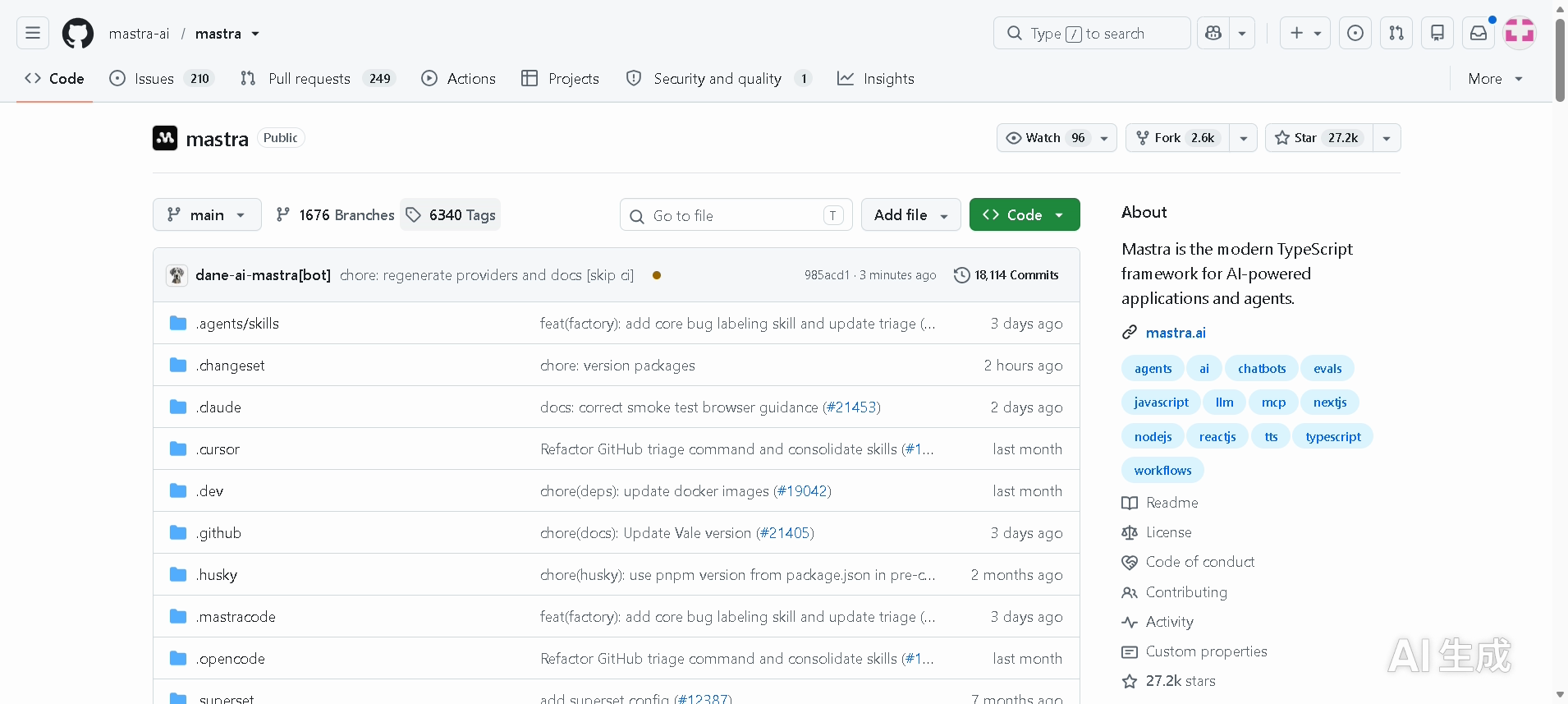Click the .changeset folder icon

(178, 366)
